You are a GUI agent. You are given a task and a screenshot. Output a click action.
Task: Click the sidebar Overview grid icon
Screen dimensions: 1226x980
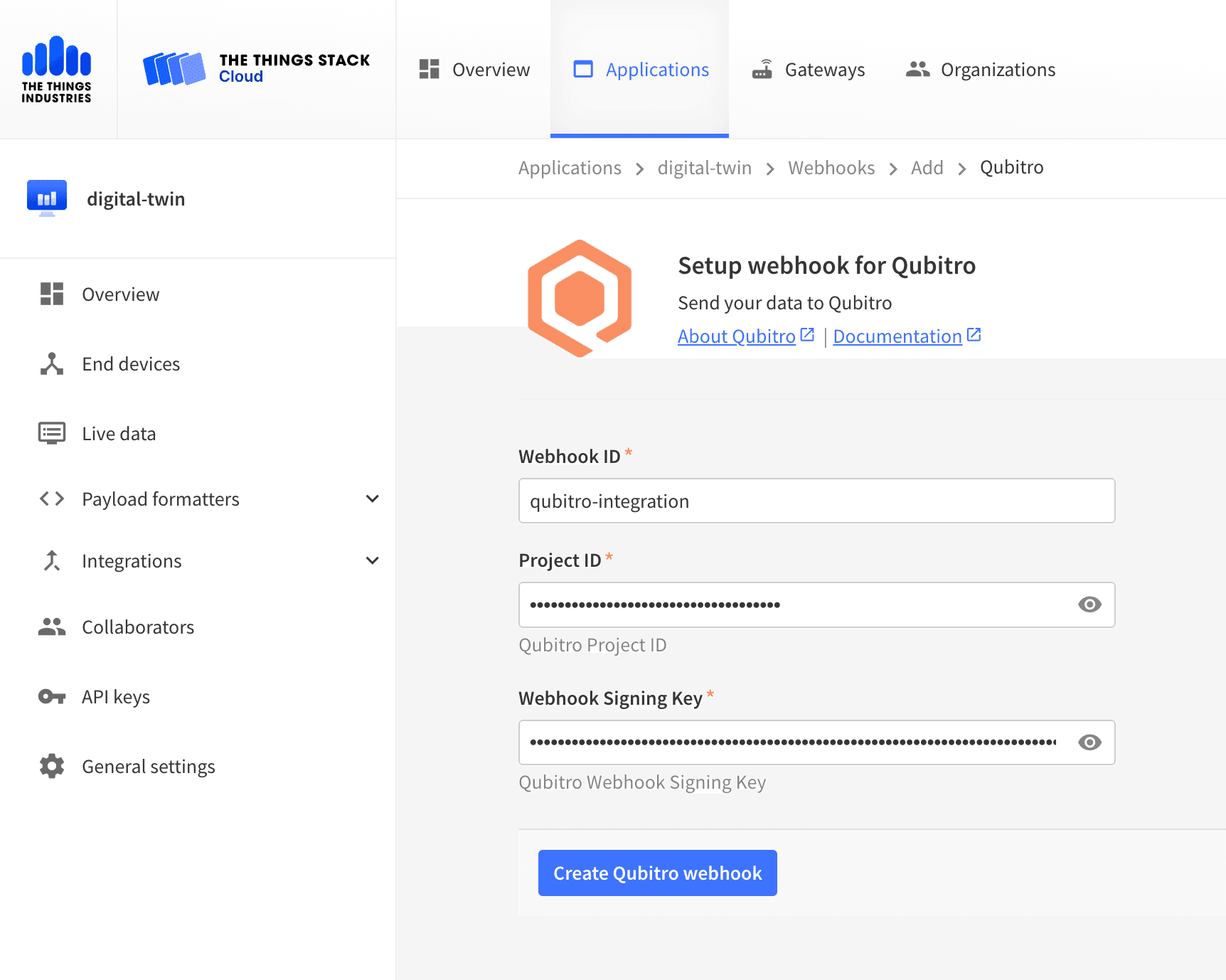(52, 294)
